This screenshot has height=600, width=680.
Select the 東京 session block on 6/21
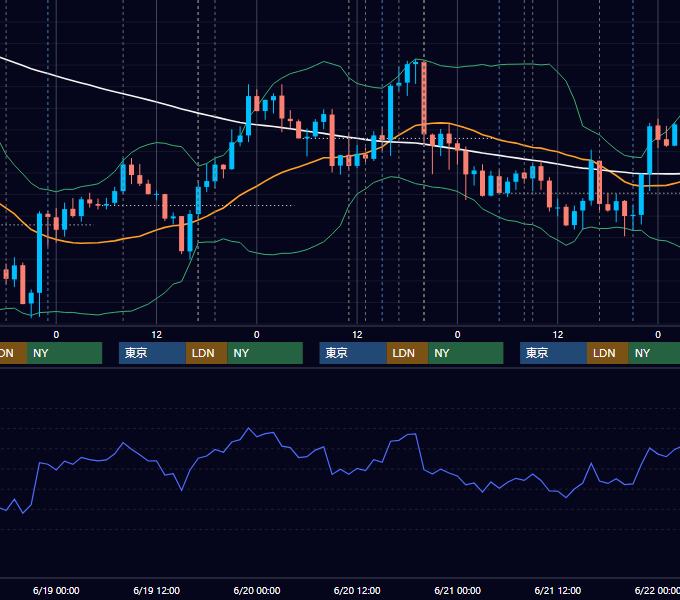(x=553, y=353)
